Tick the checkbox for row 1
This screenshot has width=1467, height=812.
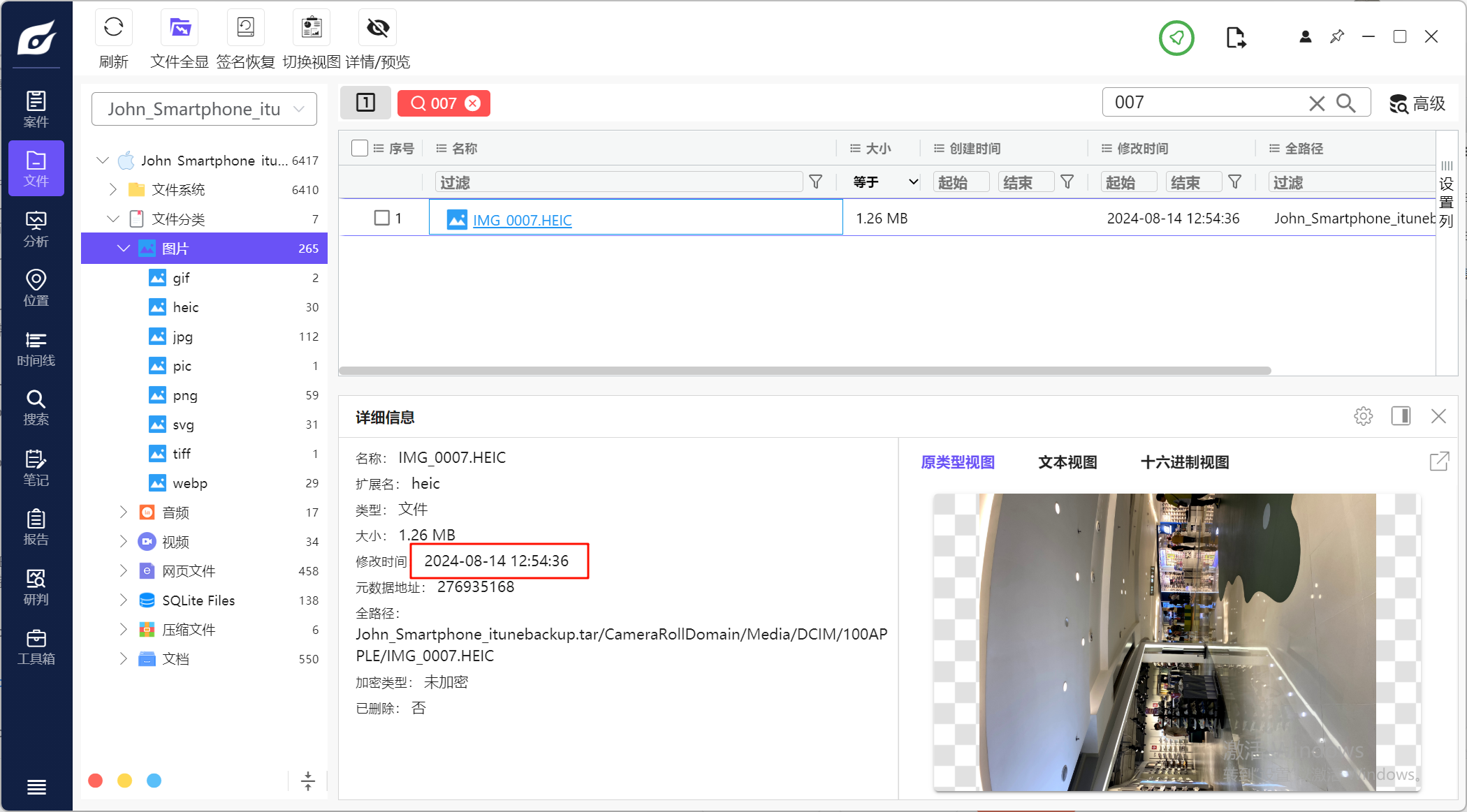click(x=381, y=218)
